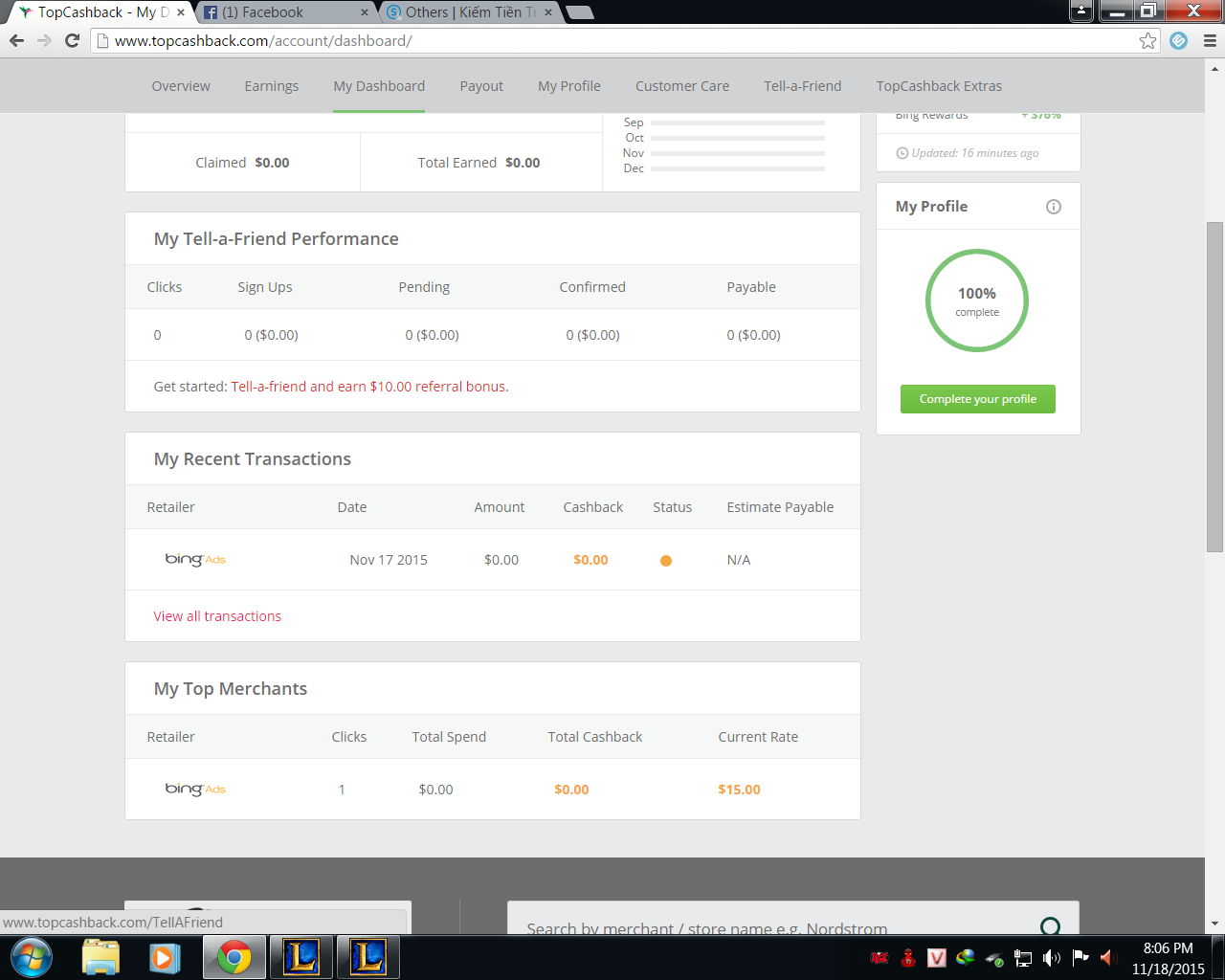Viewport: 1225px width, 980px height.
Task: Click the Total Earned $0.00 summary text
Action: (479, 163)
